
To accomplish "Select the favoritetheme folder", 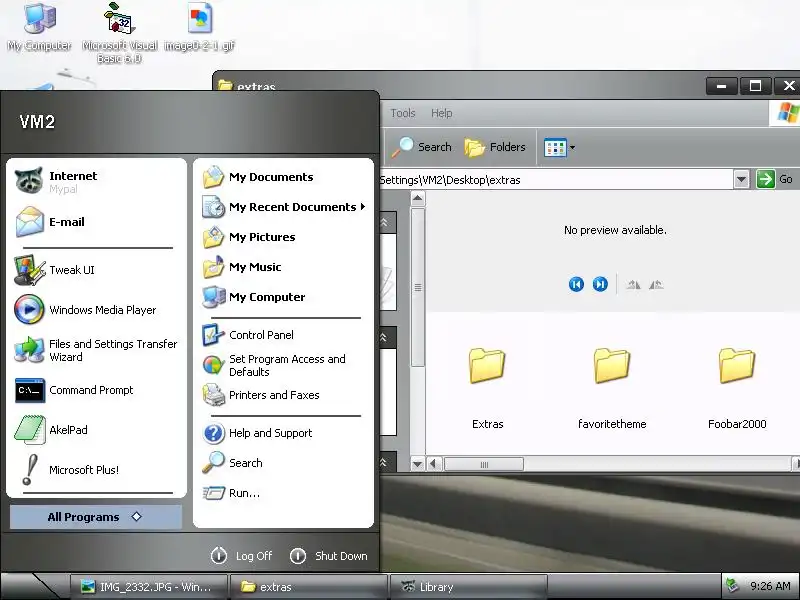I will [612, 388].
